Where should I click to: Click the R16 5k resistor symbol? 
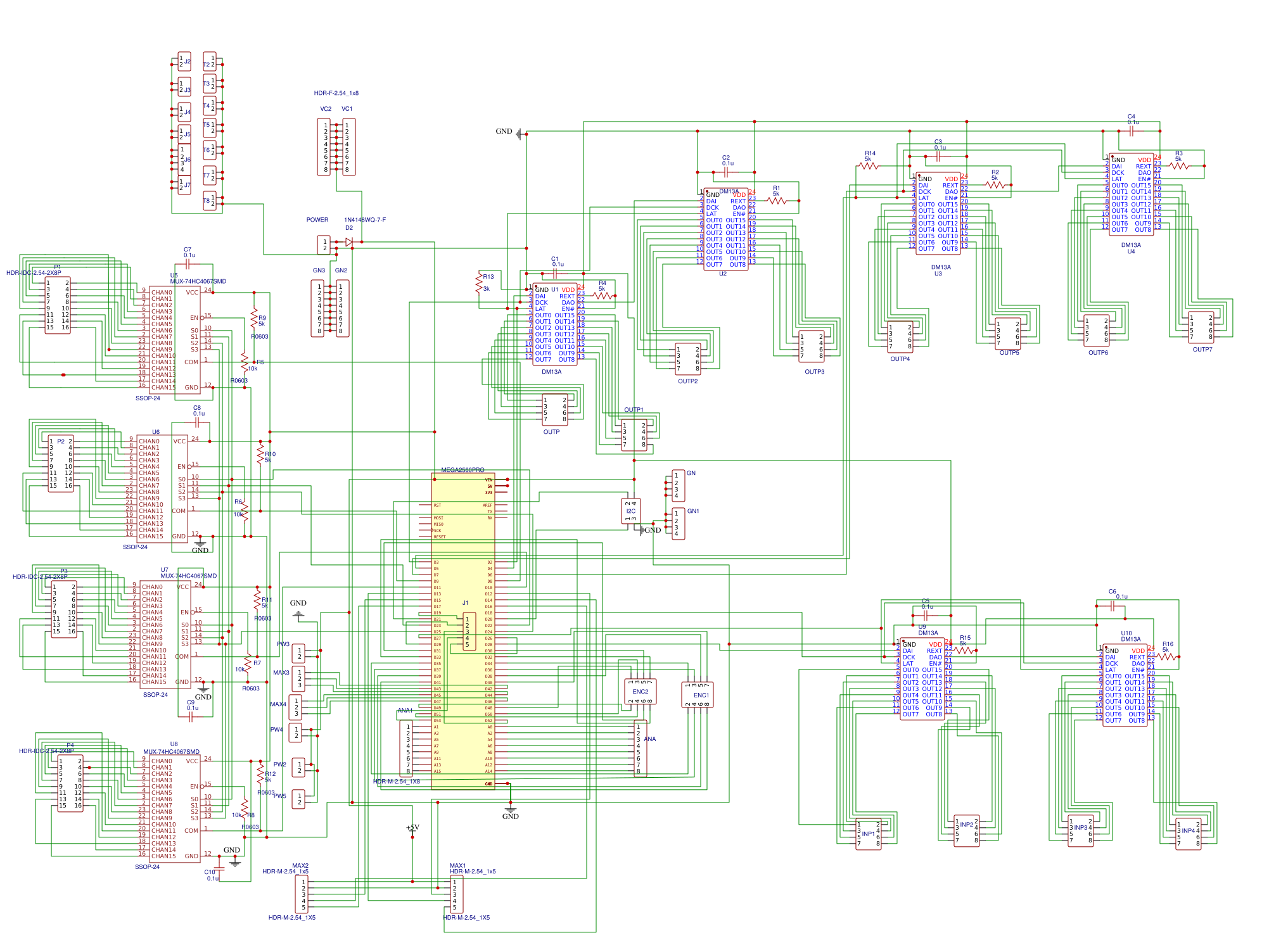[x=1166, y=657]
